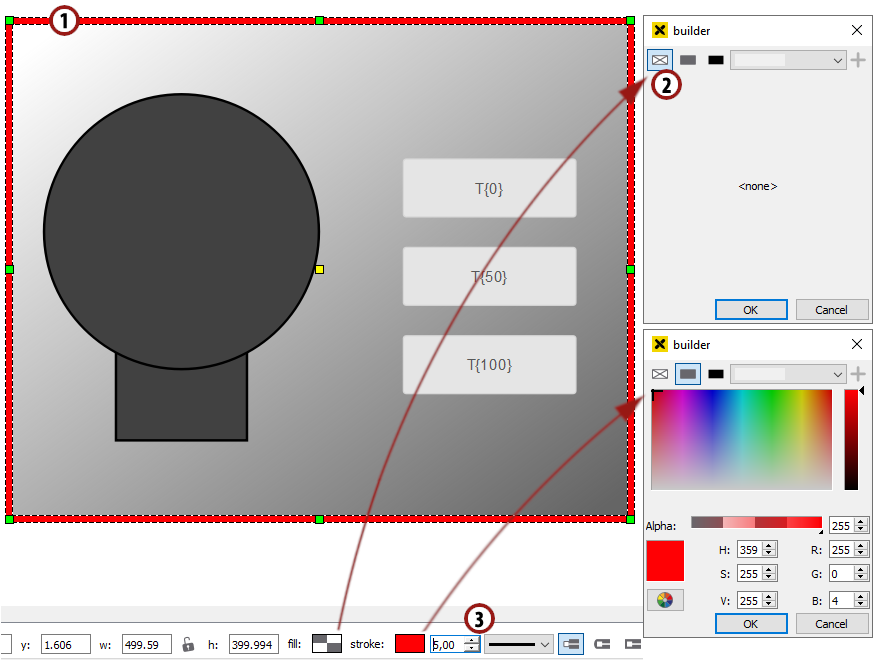
Task: Click the stroke width input showing 5,00
Action: coord(448,644)
